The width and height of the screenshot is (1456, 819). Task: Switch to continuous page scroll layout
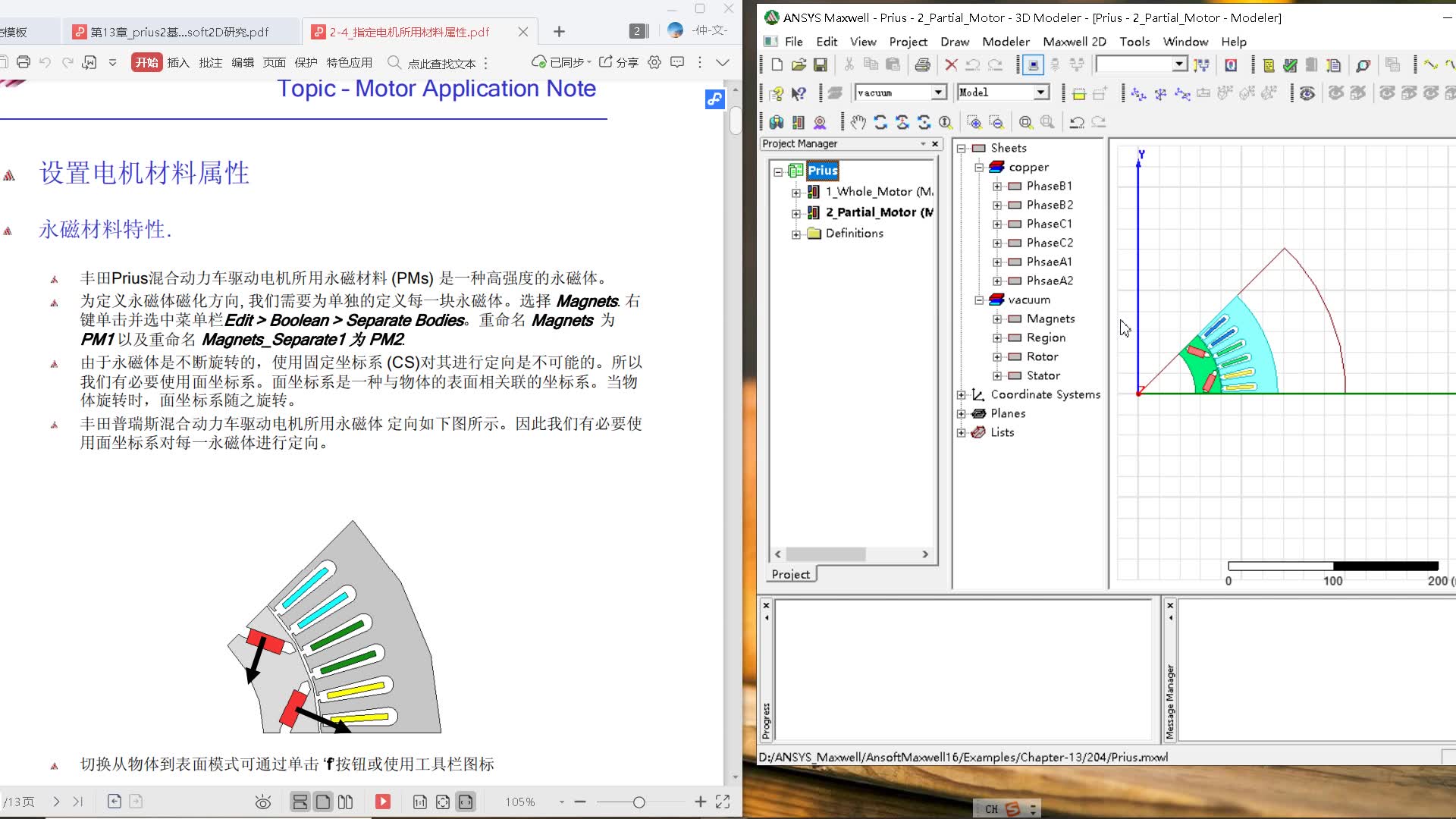pyautogui.click(x=300, y=802)
